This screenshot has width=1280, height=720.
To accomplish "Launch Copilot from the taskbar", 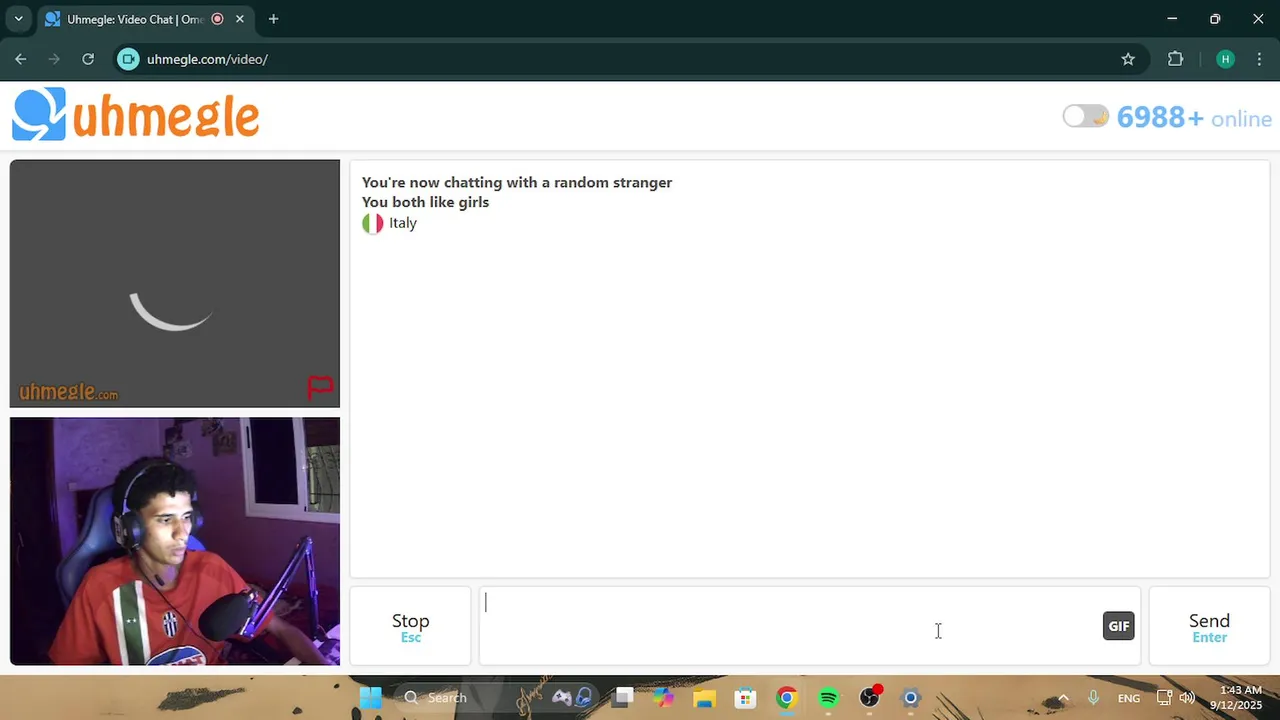I will click(x=664, y=698).
